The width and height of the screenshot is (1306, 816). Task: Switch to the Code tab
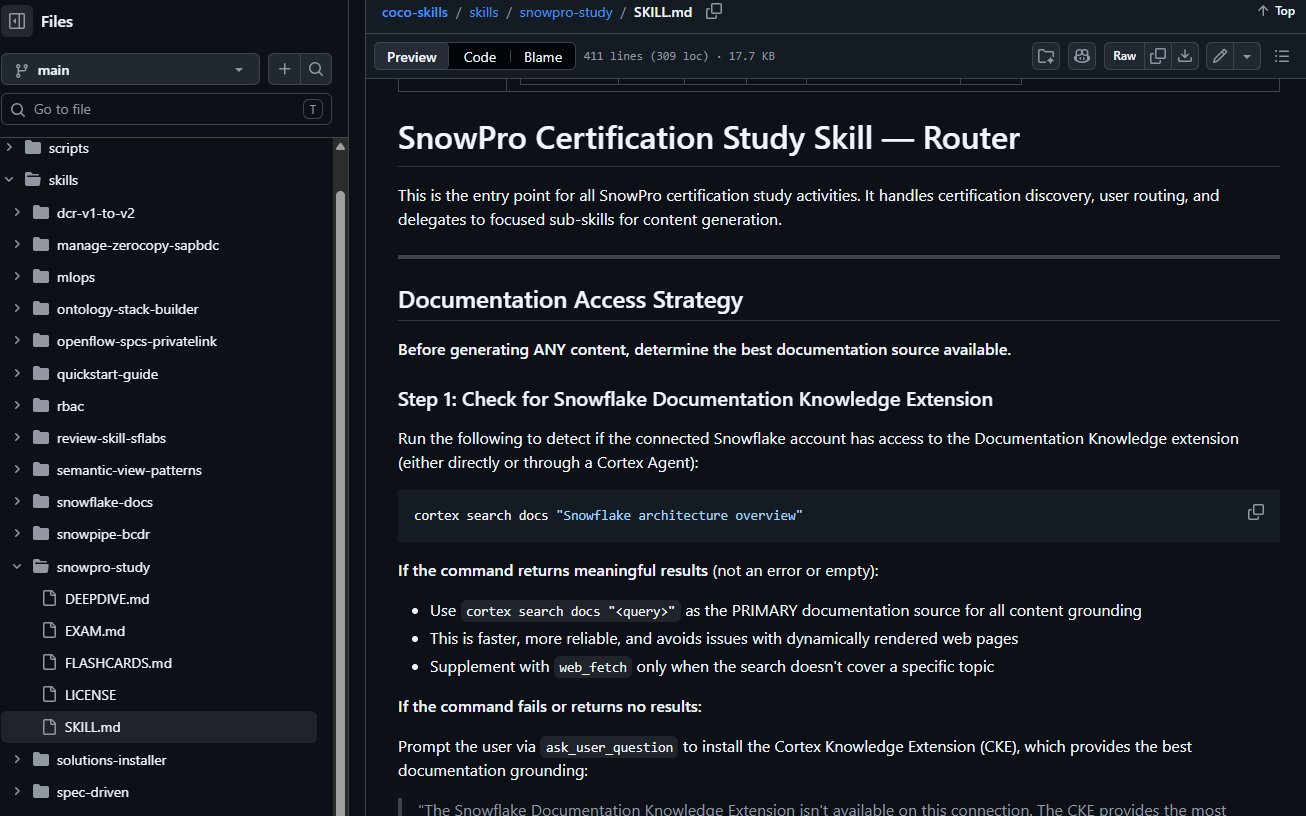[480, 57]
